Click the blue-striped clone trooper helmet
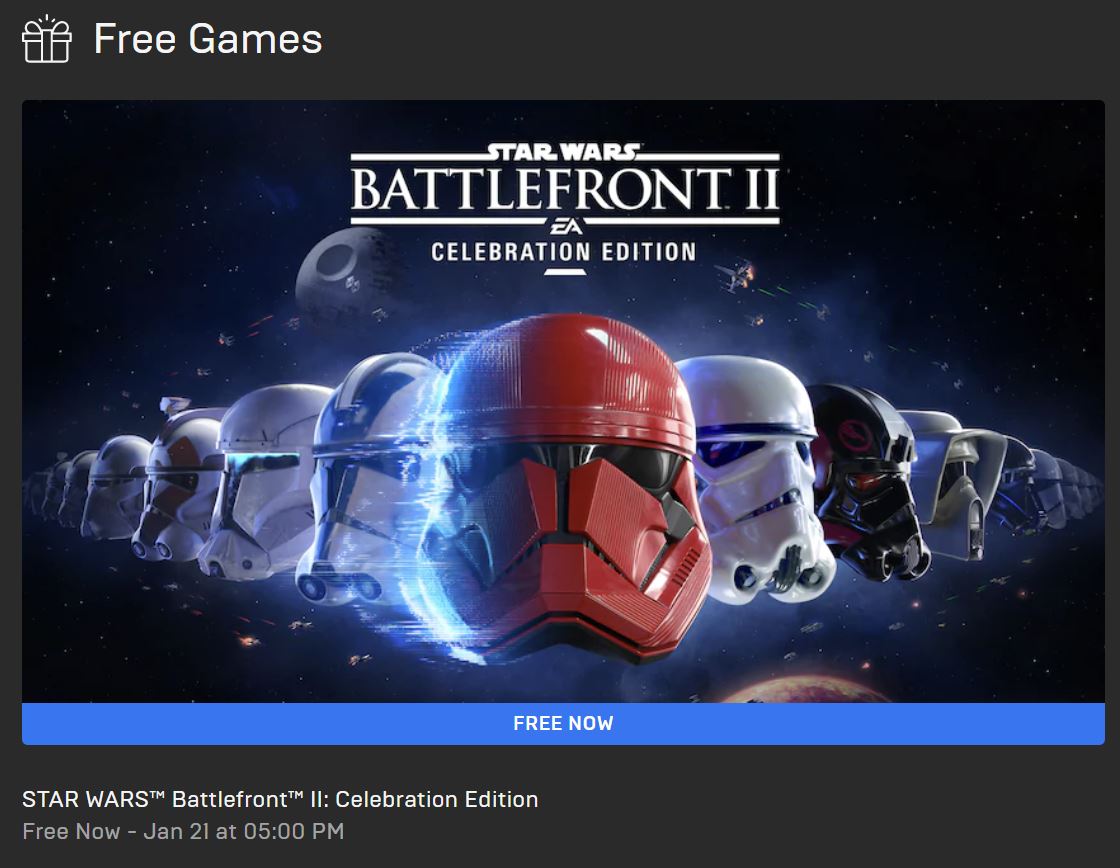1120x868 pixels. tap(364, 479)
